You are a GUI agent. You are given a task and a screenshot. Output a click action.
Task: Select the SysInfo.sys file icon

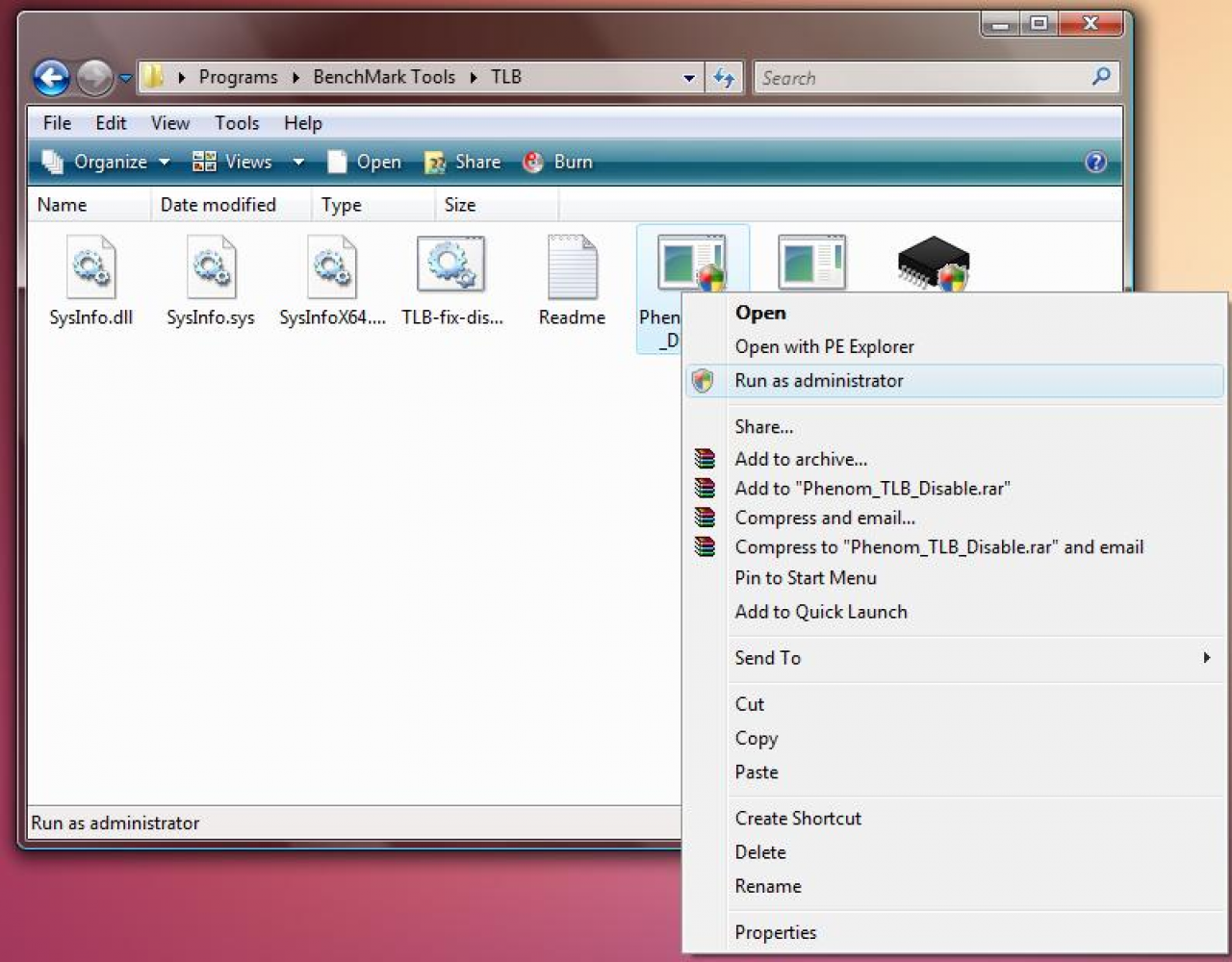(212, 267)
